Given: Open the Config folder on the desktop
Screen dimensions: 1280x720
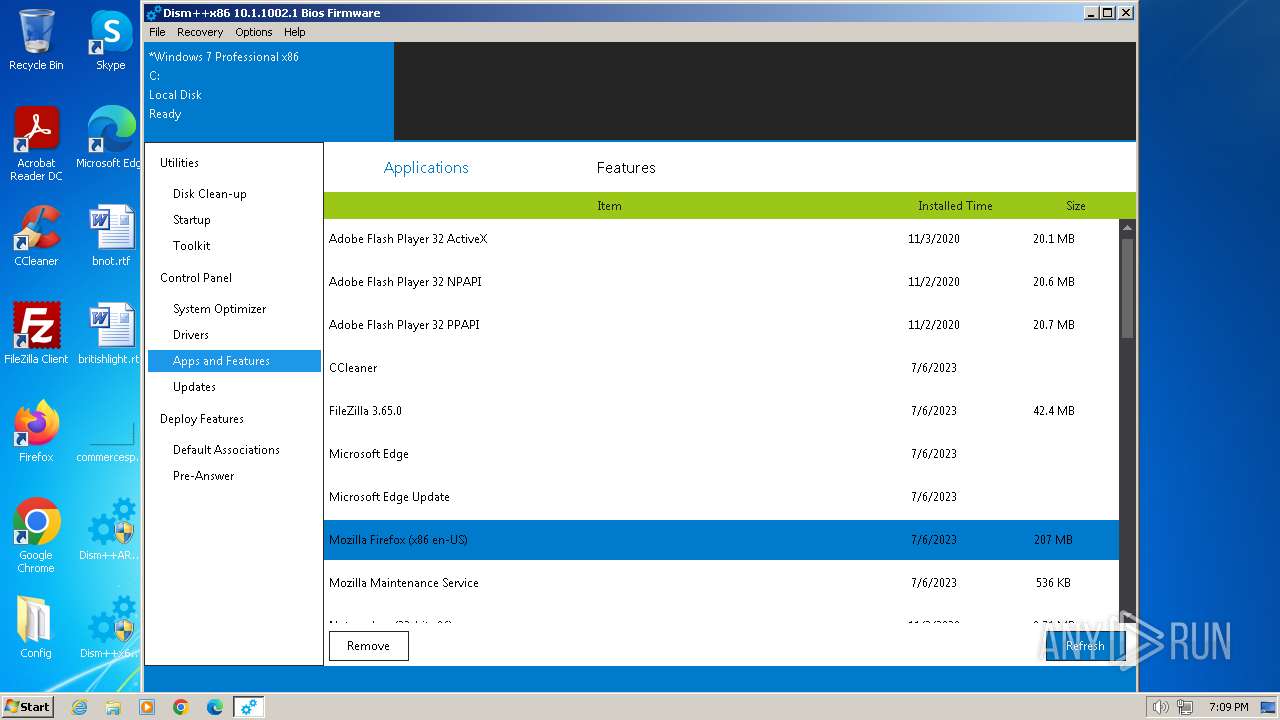Looking at the screenshot, I should [36, 627].
